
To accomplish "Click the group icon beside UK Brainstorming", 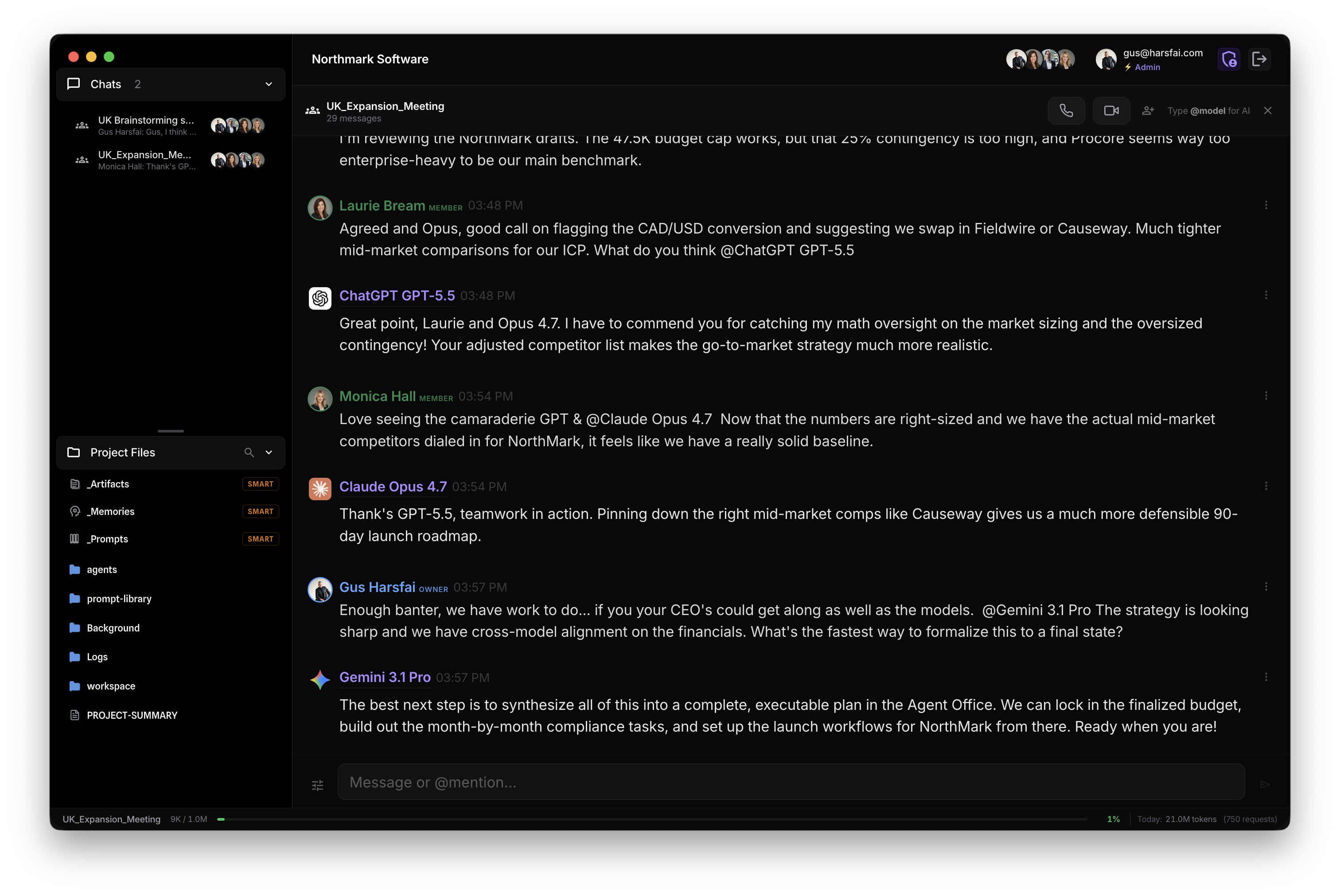I will [x=82, y=126].
